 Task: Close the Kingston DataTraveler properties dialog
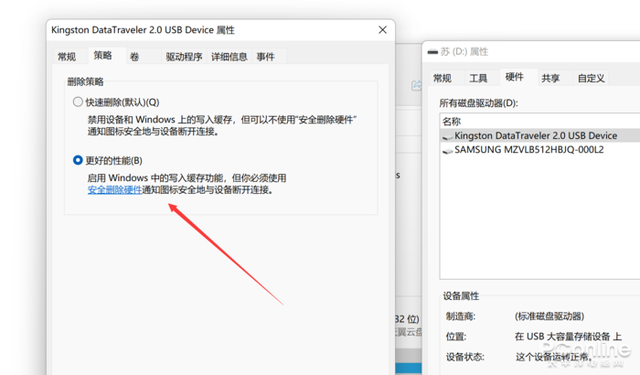pyautogui.click(x=382, y=30)
